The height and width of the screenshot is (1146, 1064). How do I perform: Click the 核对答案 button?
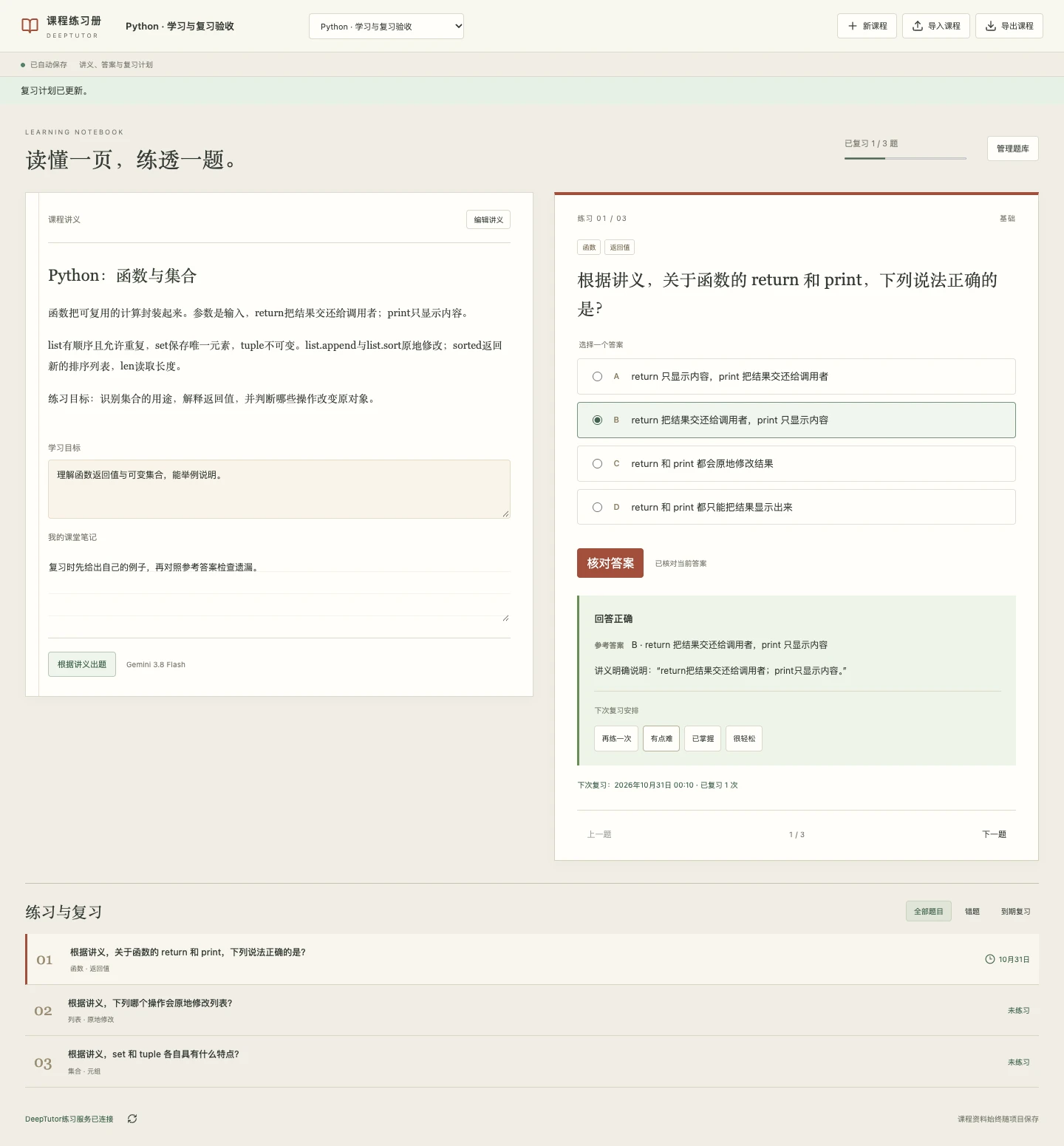(610, 563)
